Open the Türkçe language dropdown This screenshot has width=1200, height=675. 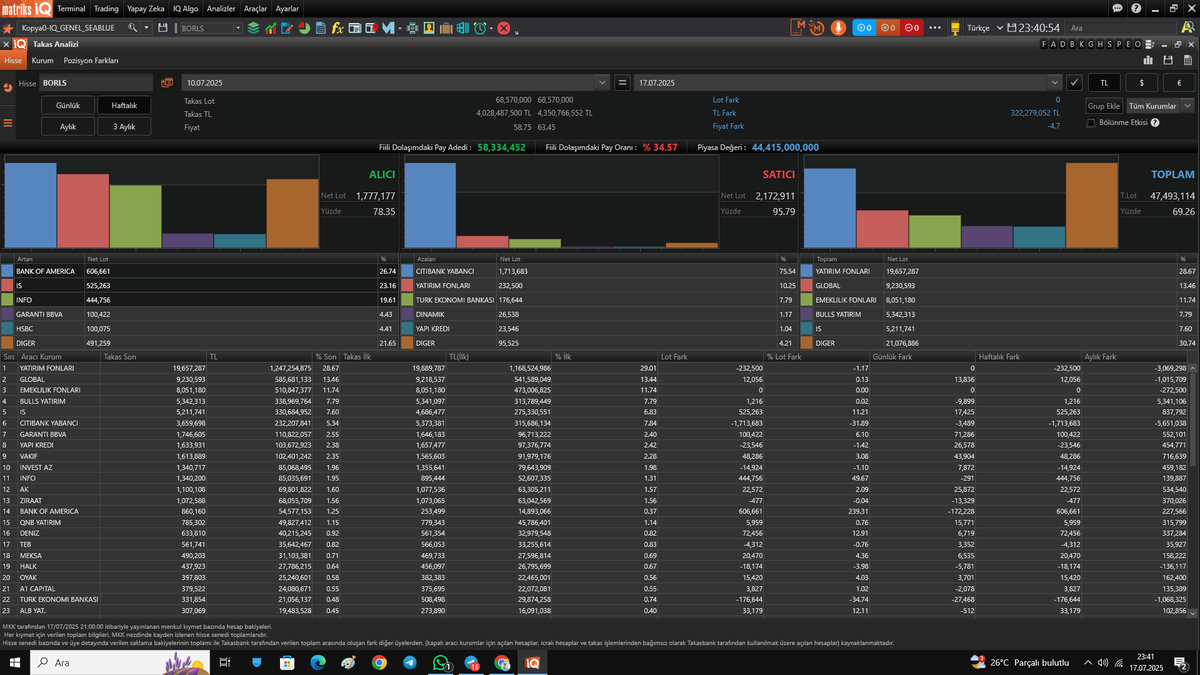pos(985,28)
